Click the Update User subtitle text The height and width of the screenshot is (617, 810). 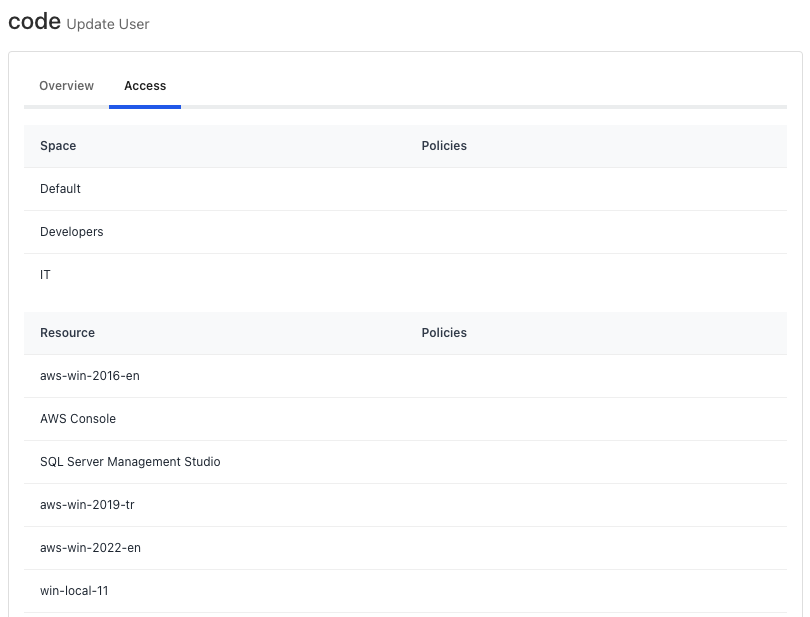tap(108, 24)
